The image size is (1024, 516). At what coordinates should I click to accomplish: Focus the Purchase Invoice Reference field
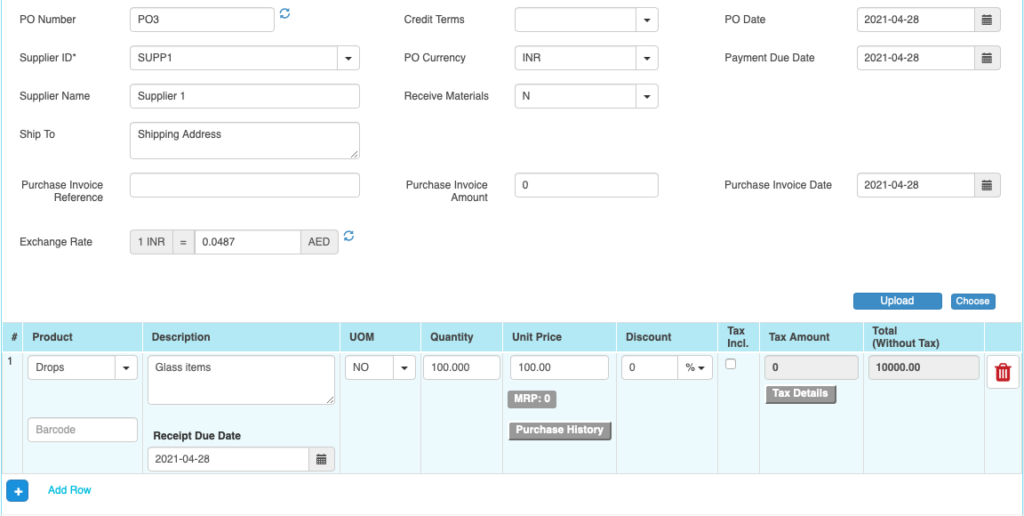pyautogui.click(x=245, y=185)
